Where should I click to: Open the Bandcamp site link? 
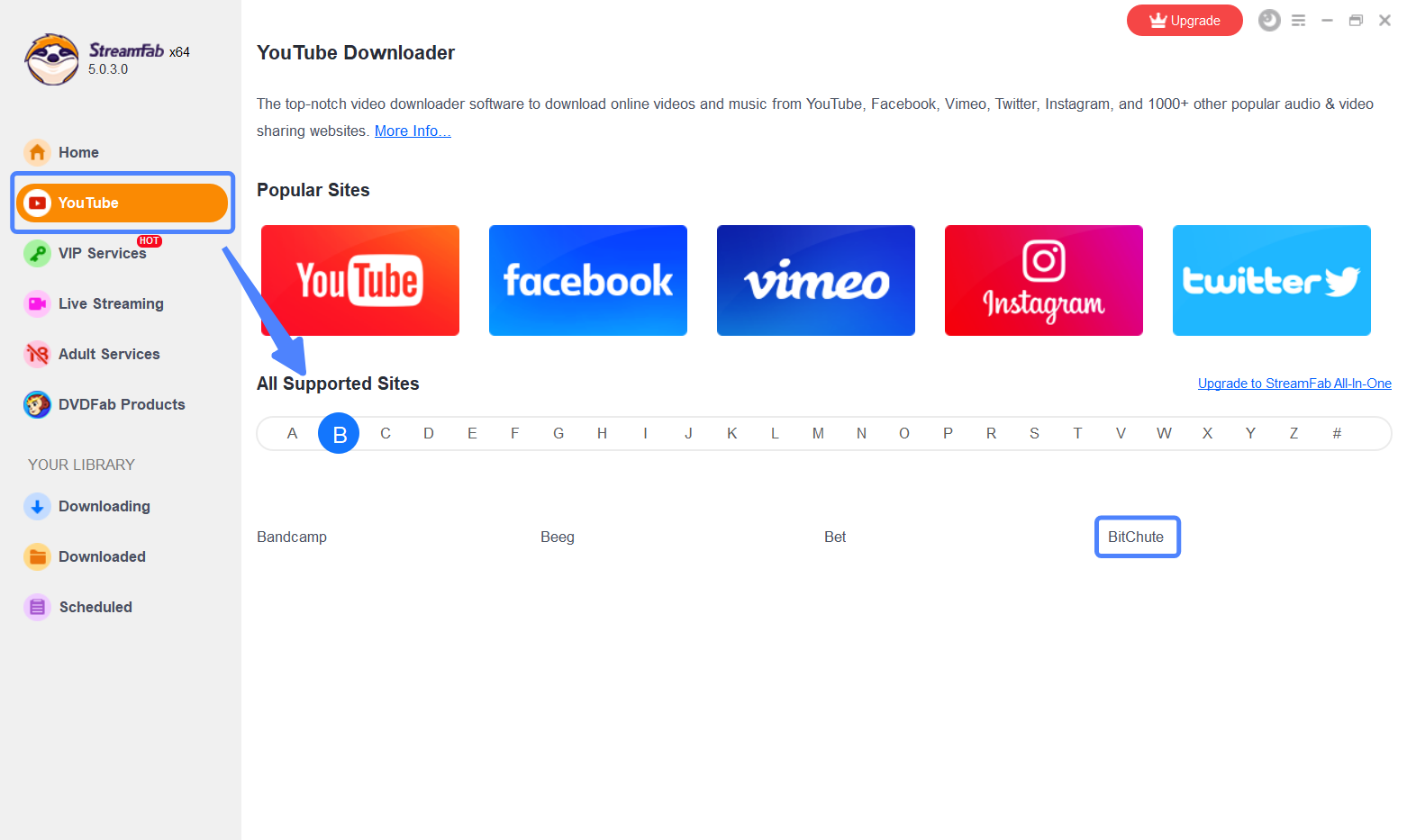point(292,537)
